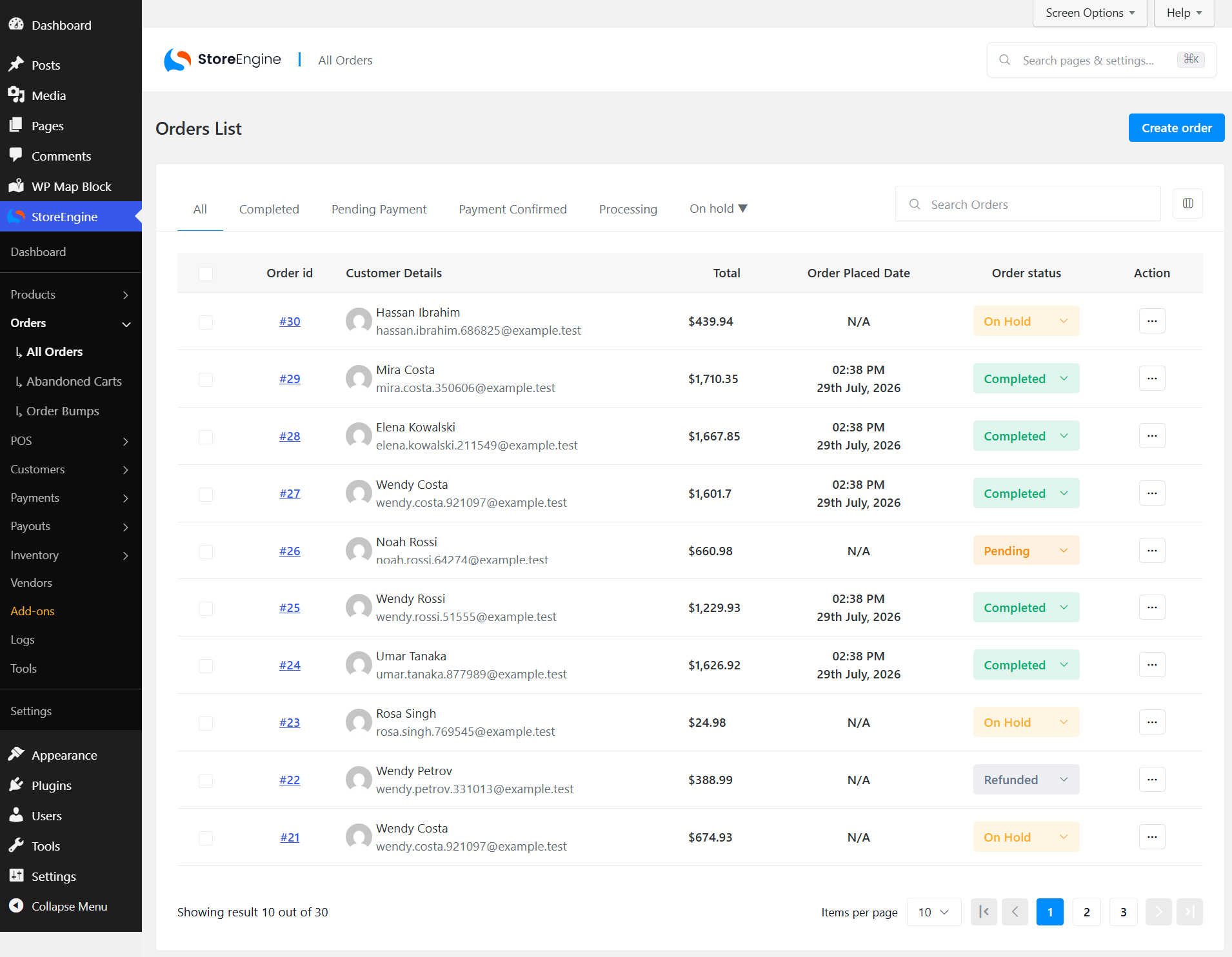Click the StoreEngine logo in the header

[223, 60]
